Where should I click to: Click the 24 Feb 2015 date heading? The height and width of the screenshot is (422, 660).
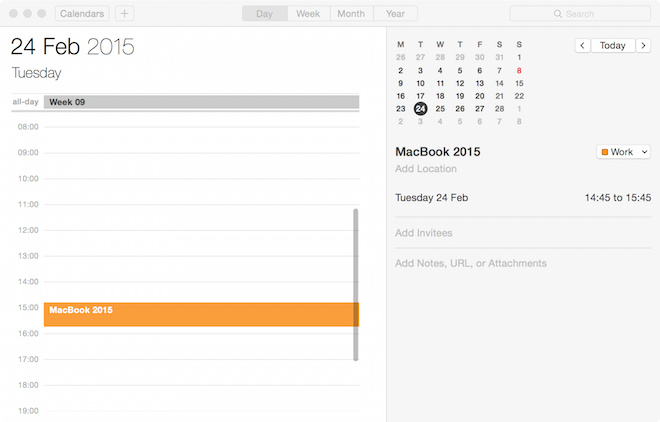72,46
